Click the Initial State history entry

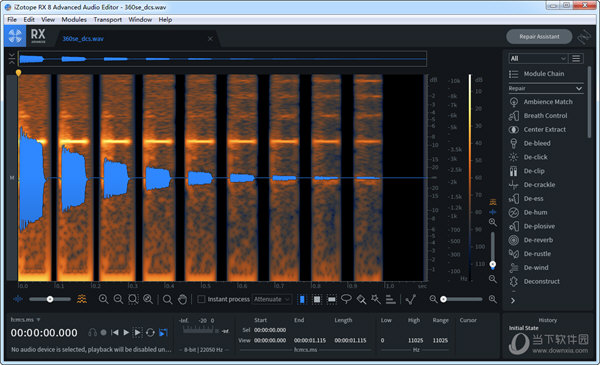click(523, 328)
